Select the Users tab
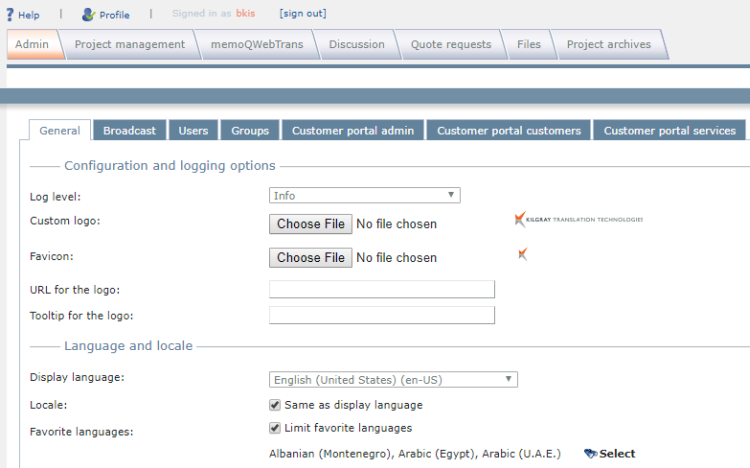 (x=193, y=131)
